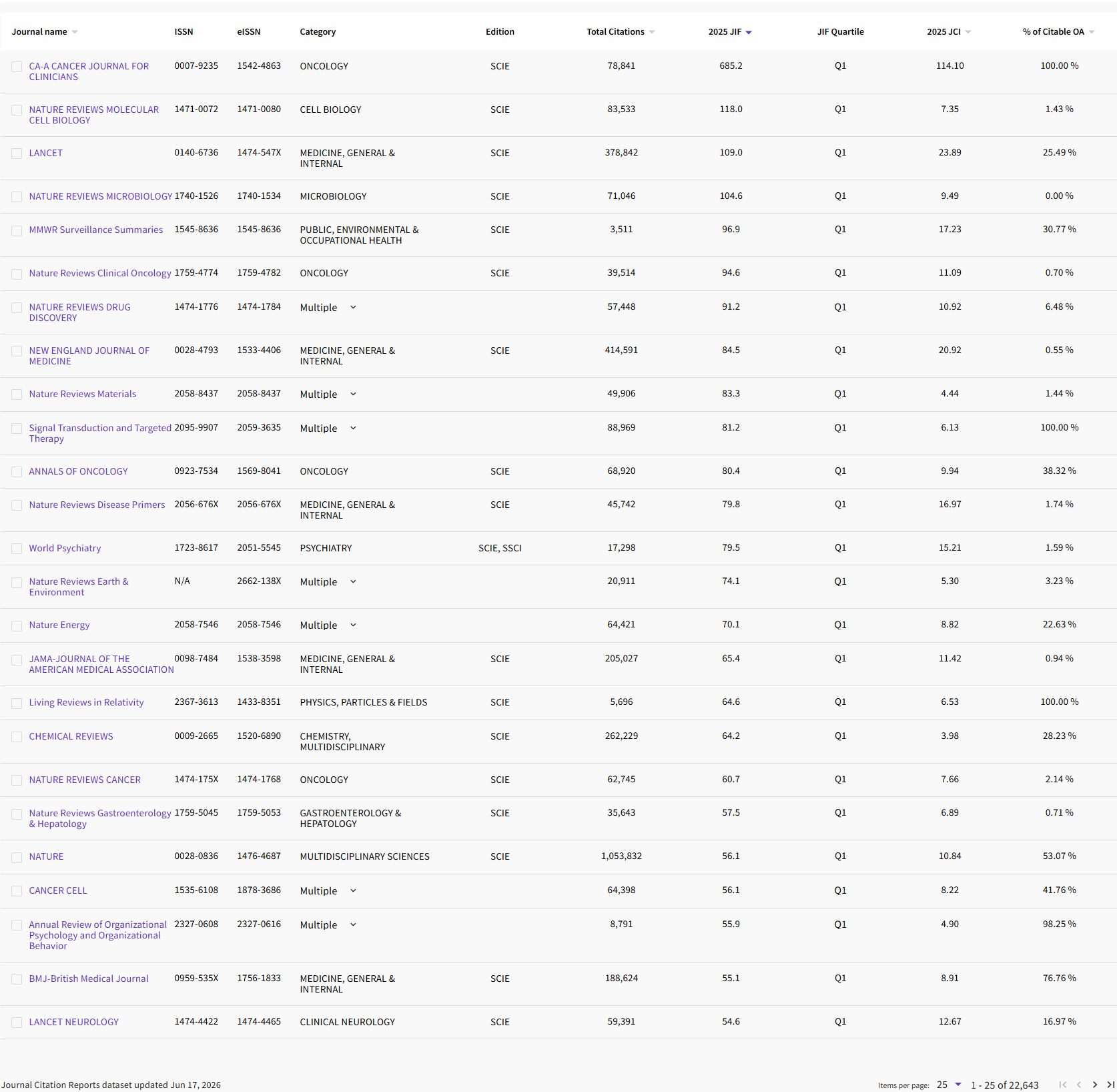Check MMWR Surveillance Summaries checkbox
The height and width of the screenshot is (1092, 1117).
17,230
